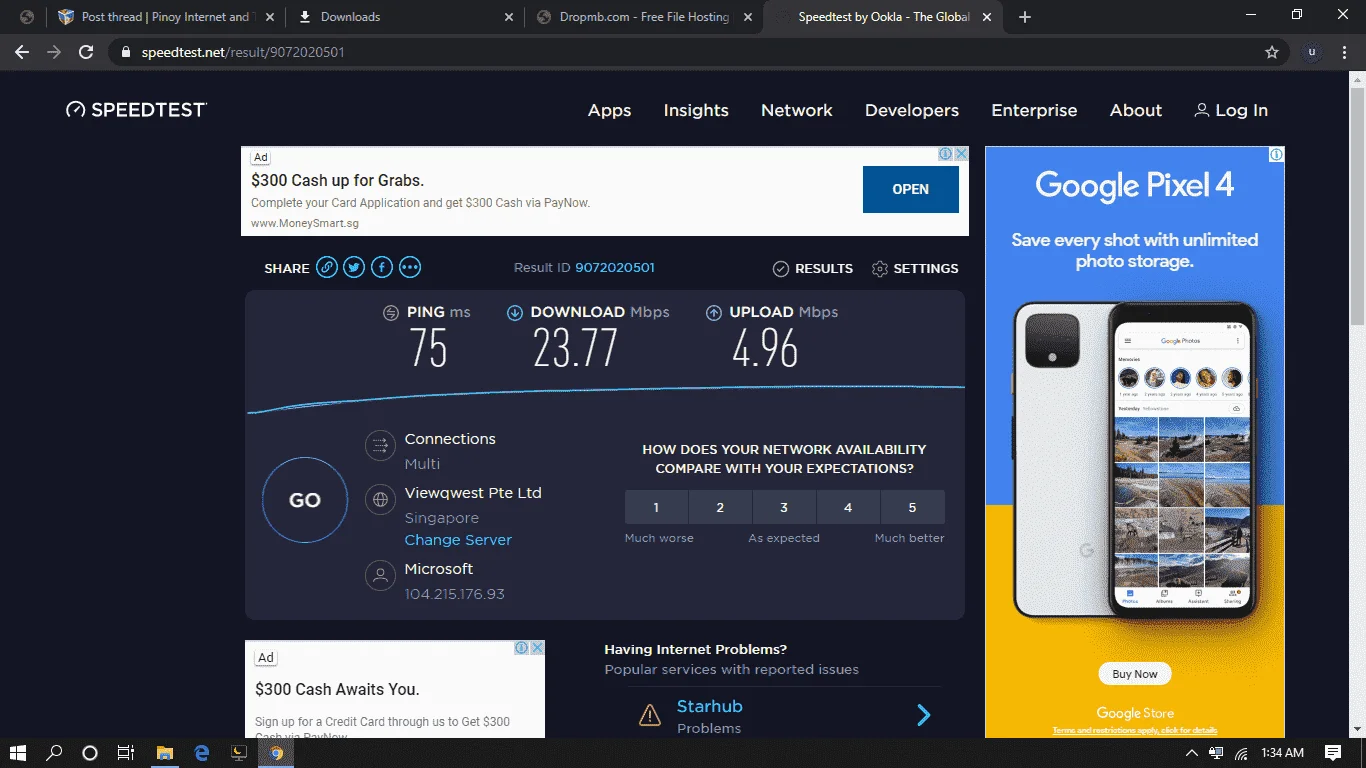Click the OPEN button in the top ad
This screenshot has height=768, width=1366.
(x=911, y=189)
